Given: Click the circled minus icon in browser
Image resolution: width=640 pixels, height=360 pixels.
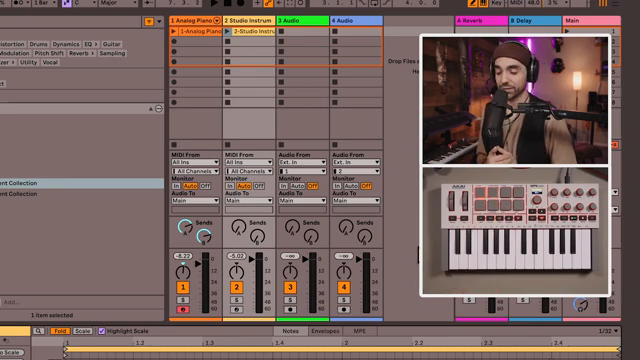Looking at the screenshot, I should [x=159, y=109].
